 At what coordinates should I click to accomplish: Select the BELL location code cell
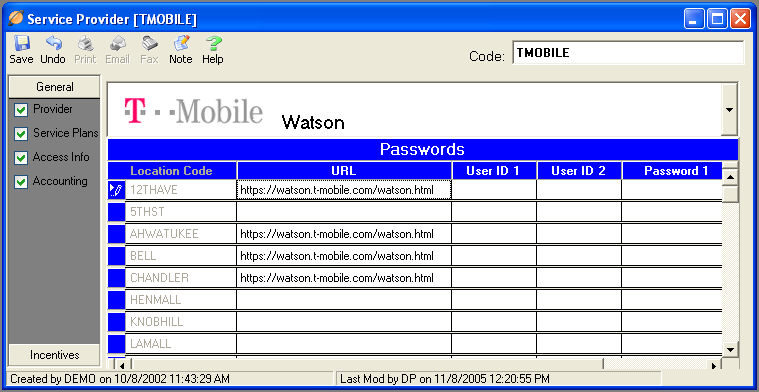point(181,256)
